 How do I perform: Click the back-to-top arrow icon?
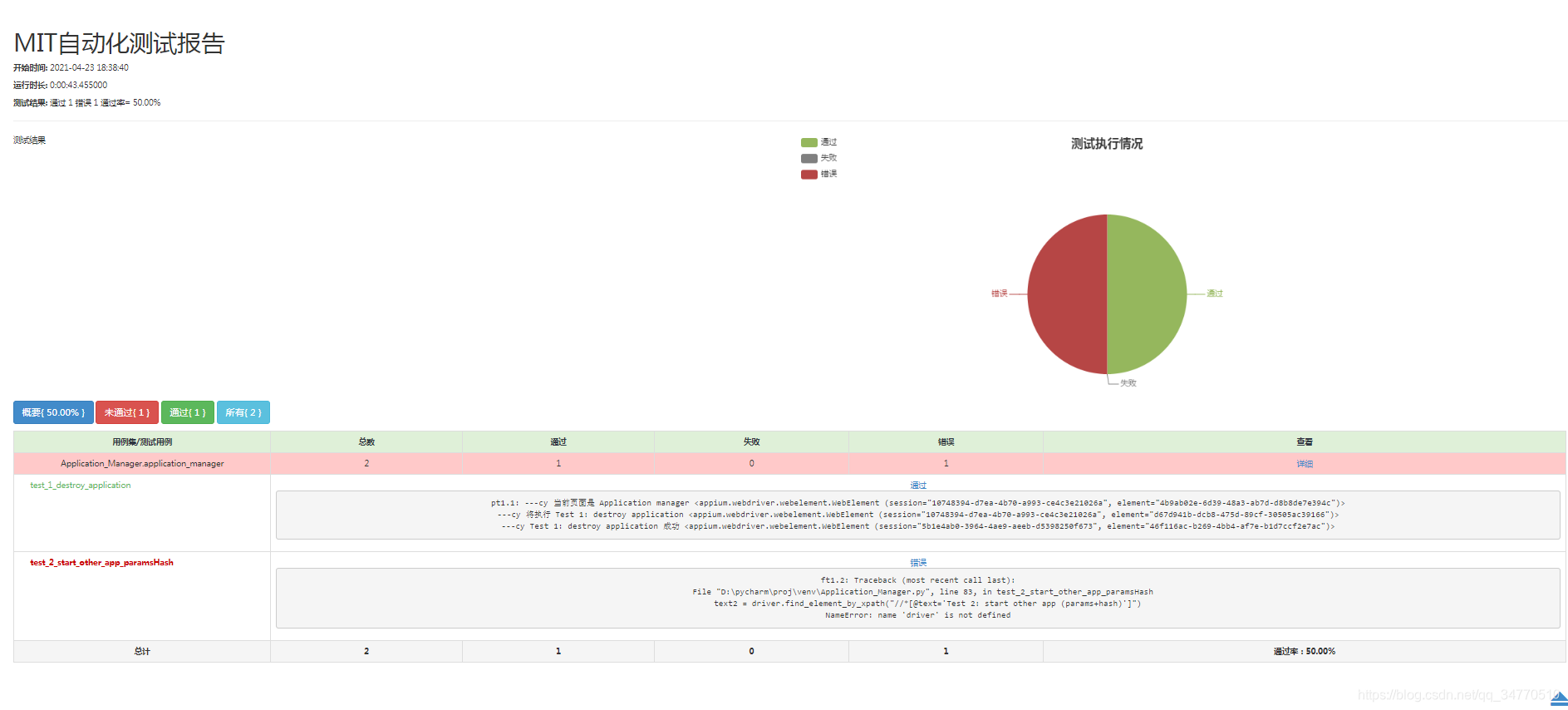pyautogui.click(x=1559, y=699)
